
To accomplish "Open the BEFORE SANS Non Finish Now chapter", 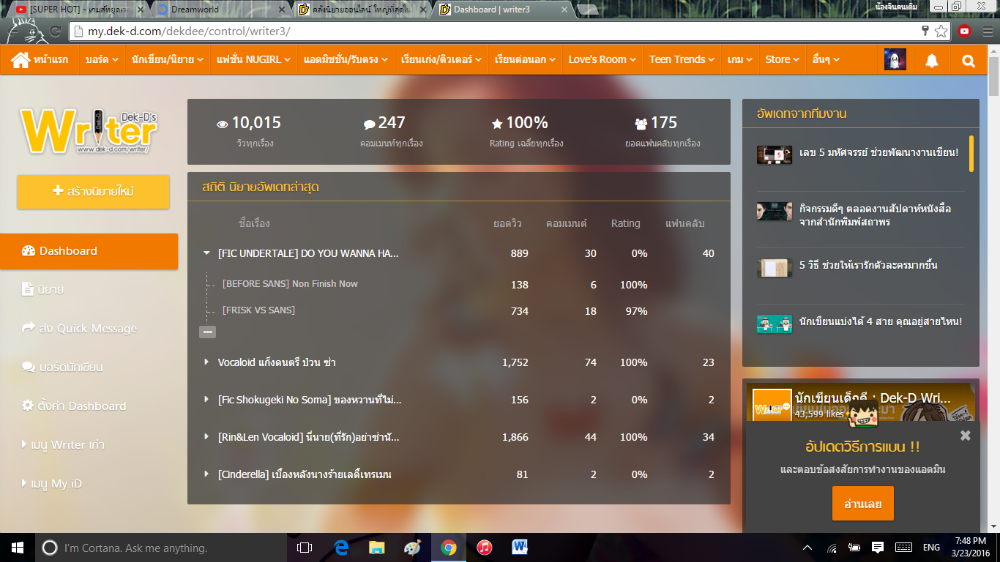I will click(x=290, y=284).
